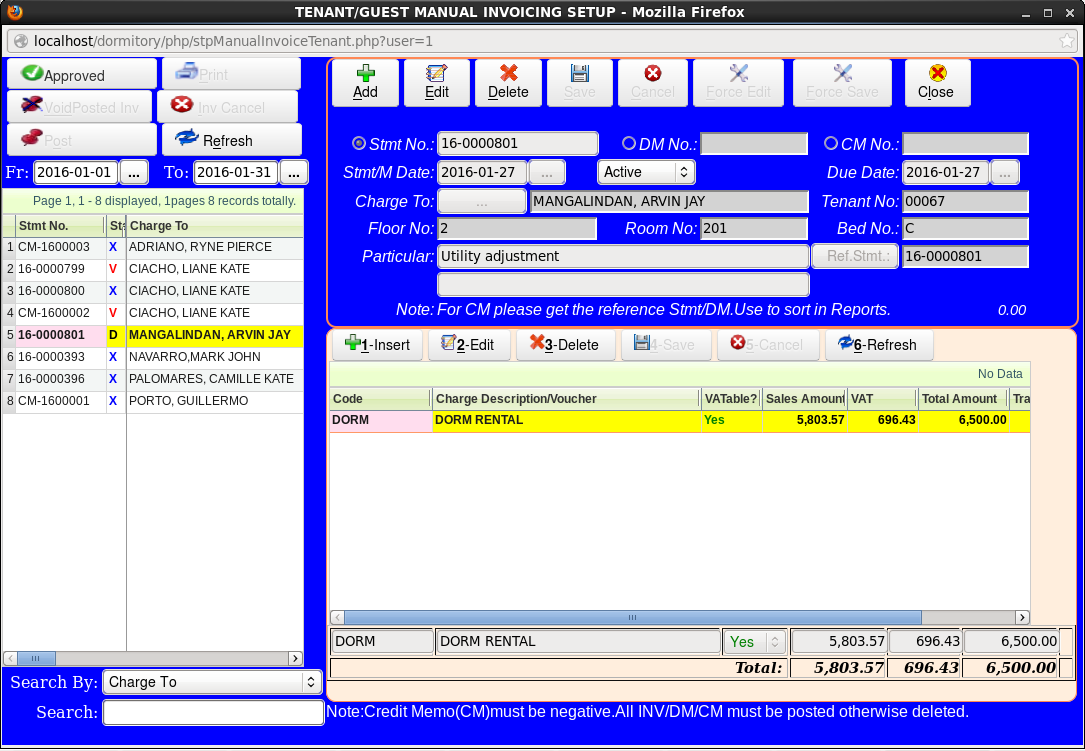1085x751 pixels.
Task: Choose the CM No. radio button
Action: coord(831,143)
